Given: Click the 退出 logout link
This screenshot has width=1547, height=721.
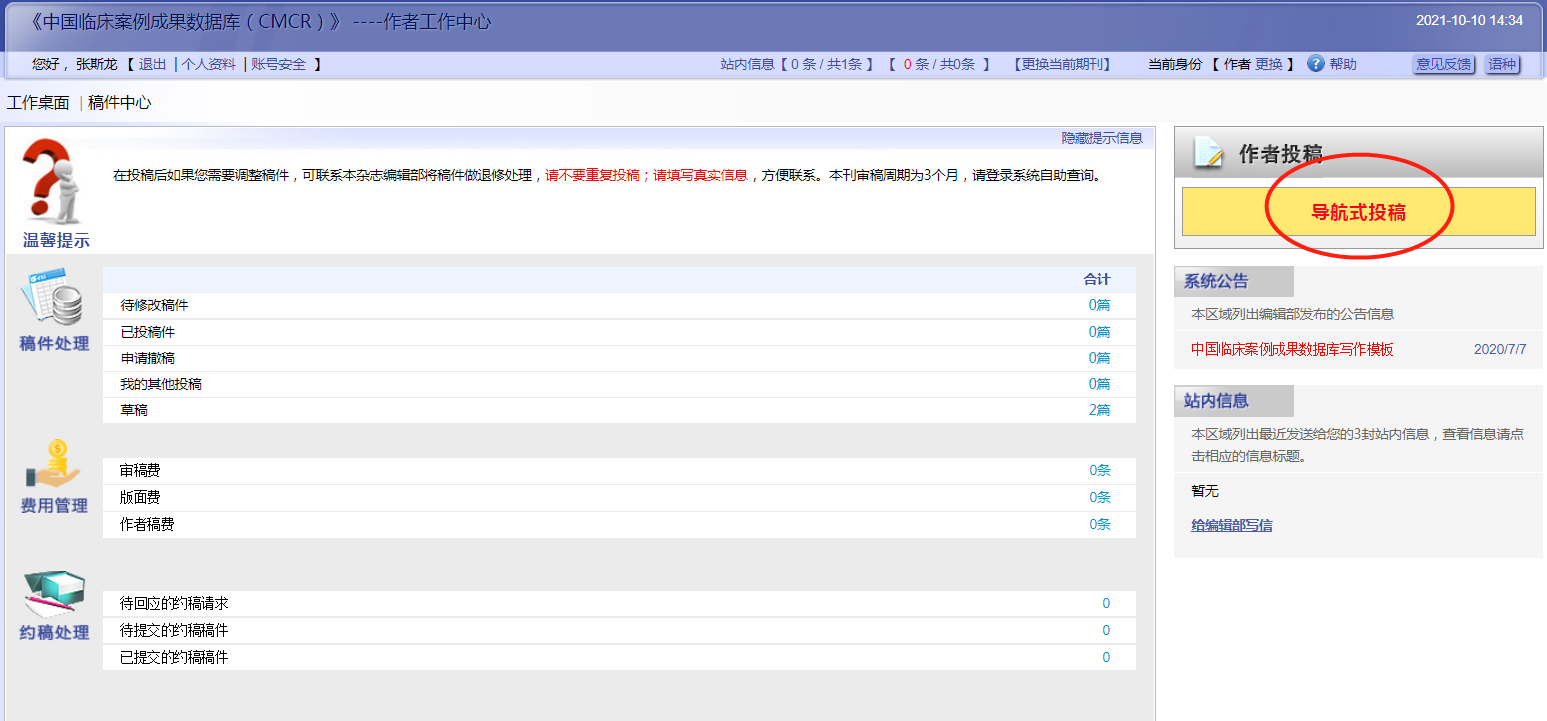Looking at the screenshot, I should pyautogui.click(x=153, y=64).
